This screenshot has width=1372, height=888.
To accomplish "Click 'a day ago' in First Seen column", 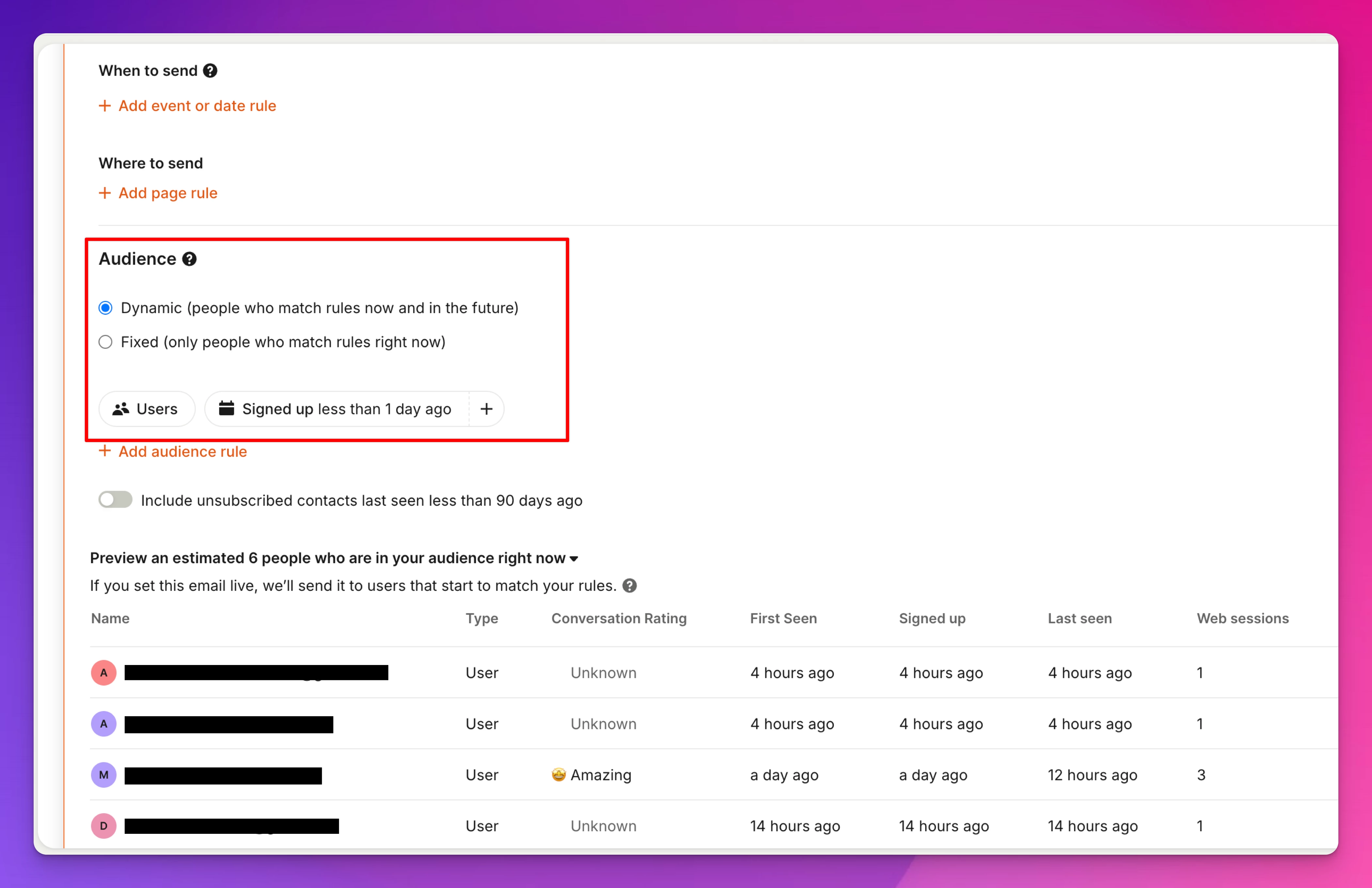I will 784,775.
